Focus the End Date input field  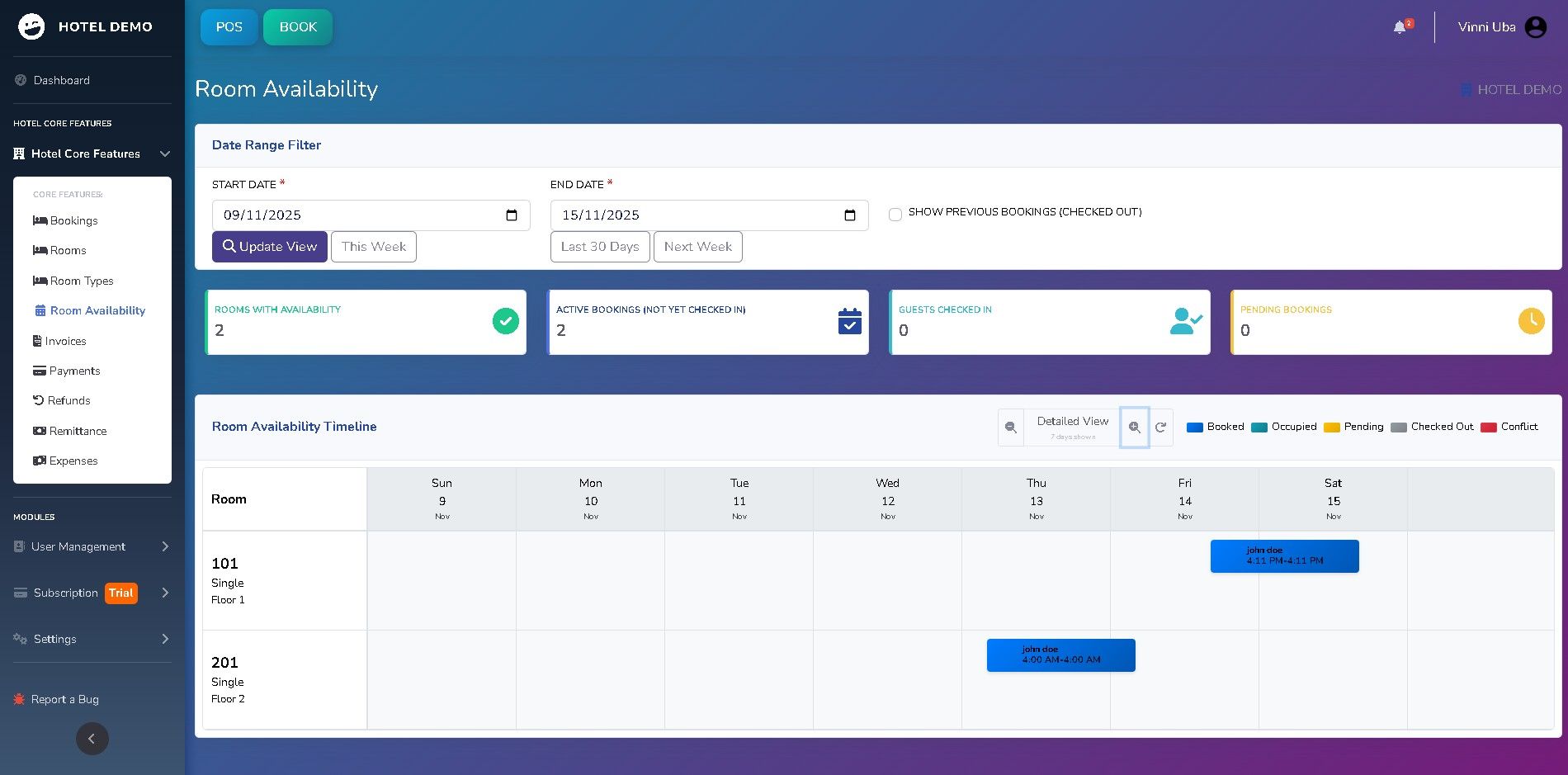[710, 215]
